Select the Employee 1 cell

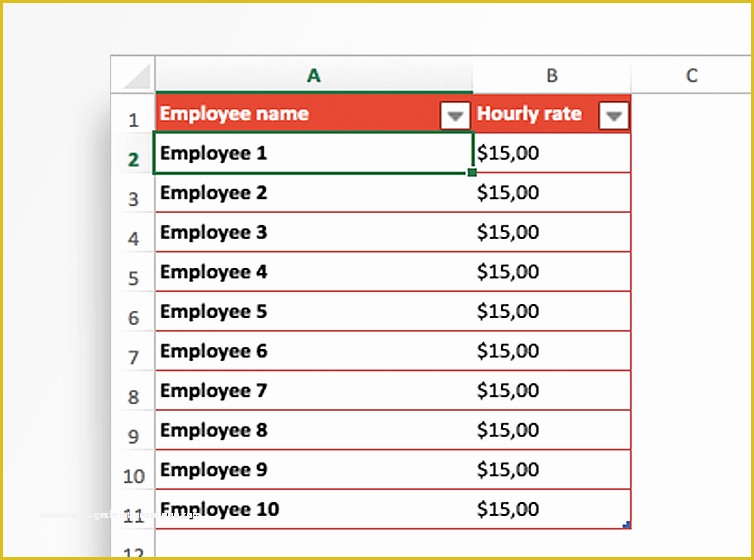tap(314, 153)
